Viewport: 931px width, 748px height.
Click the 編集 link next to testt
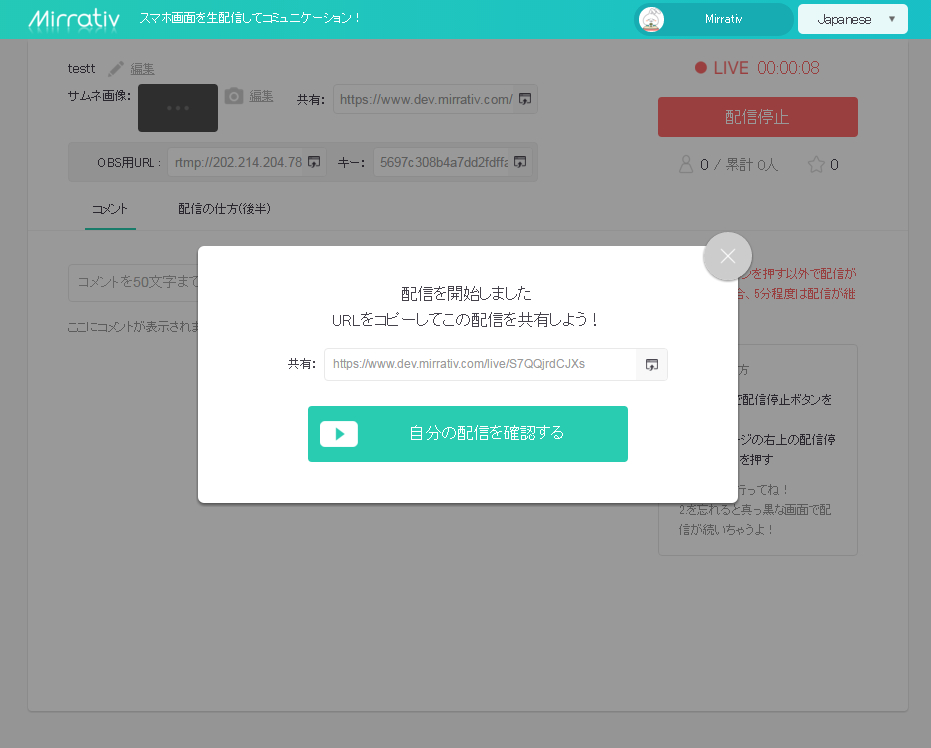(142, 69)
